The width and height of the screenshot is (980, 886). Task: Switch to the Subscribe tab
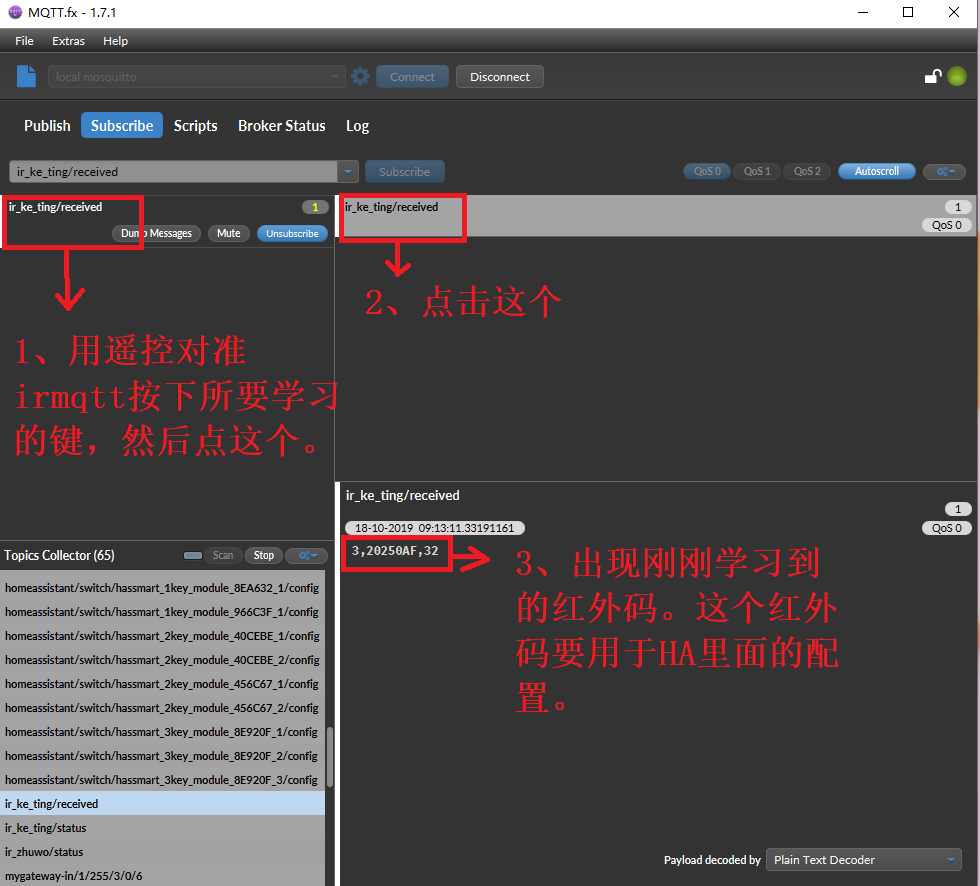[x=122, y=126]
